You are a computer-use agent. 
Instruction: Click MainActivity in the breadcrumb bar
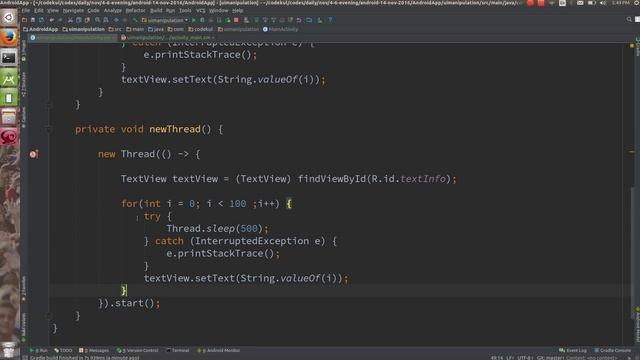(280, 29)
